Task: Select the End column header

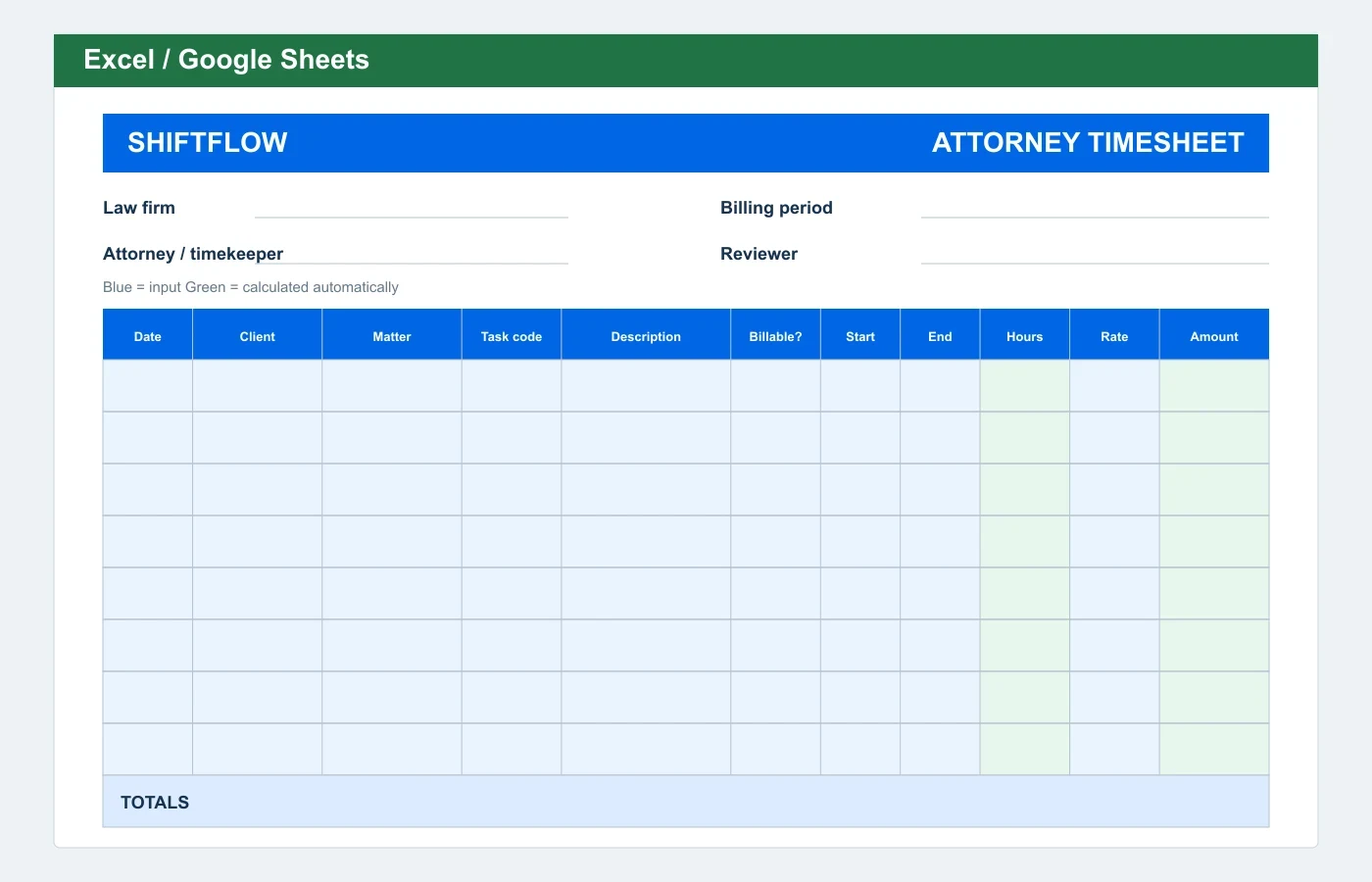Action: click(940, 335)
